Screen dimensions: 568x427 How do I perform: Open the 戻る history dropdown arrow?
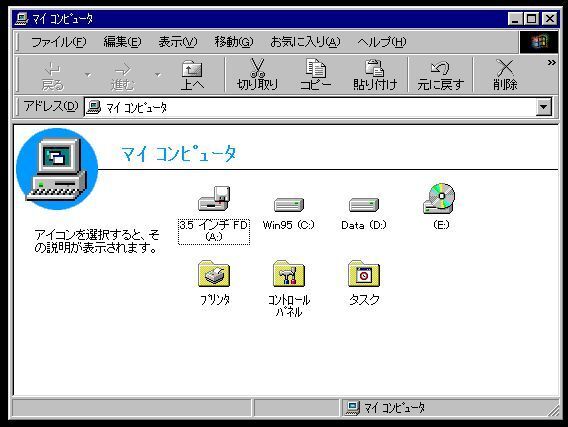pyautogui.click(x=88, y=75)
